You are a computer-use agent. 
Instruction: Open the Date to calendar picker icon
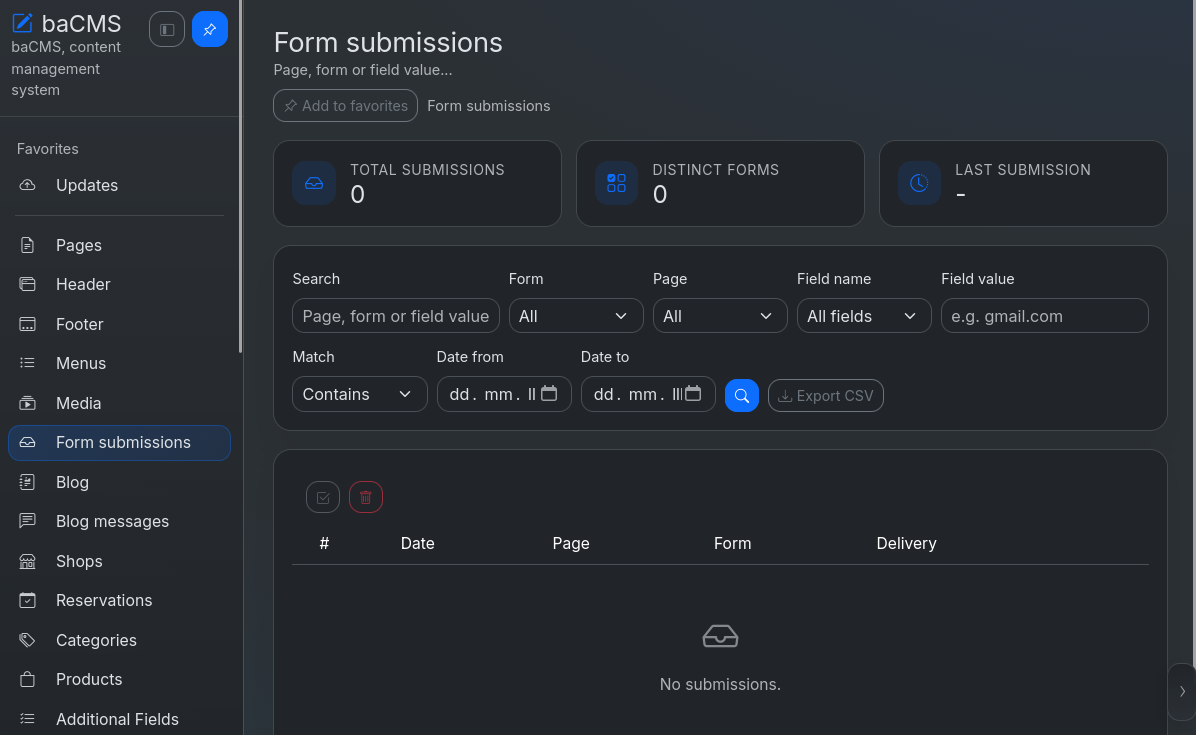click(693, 394)
